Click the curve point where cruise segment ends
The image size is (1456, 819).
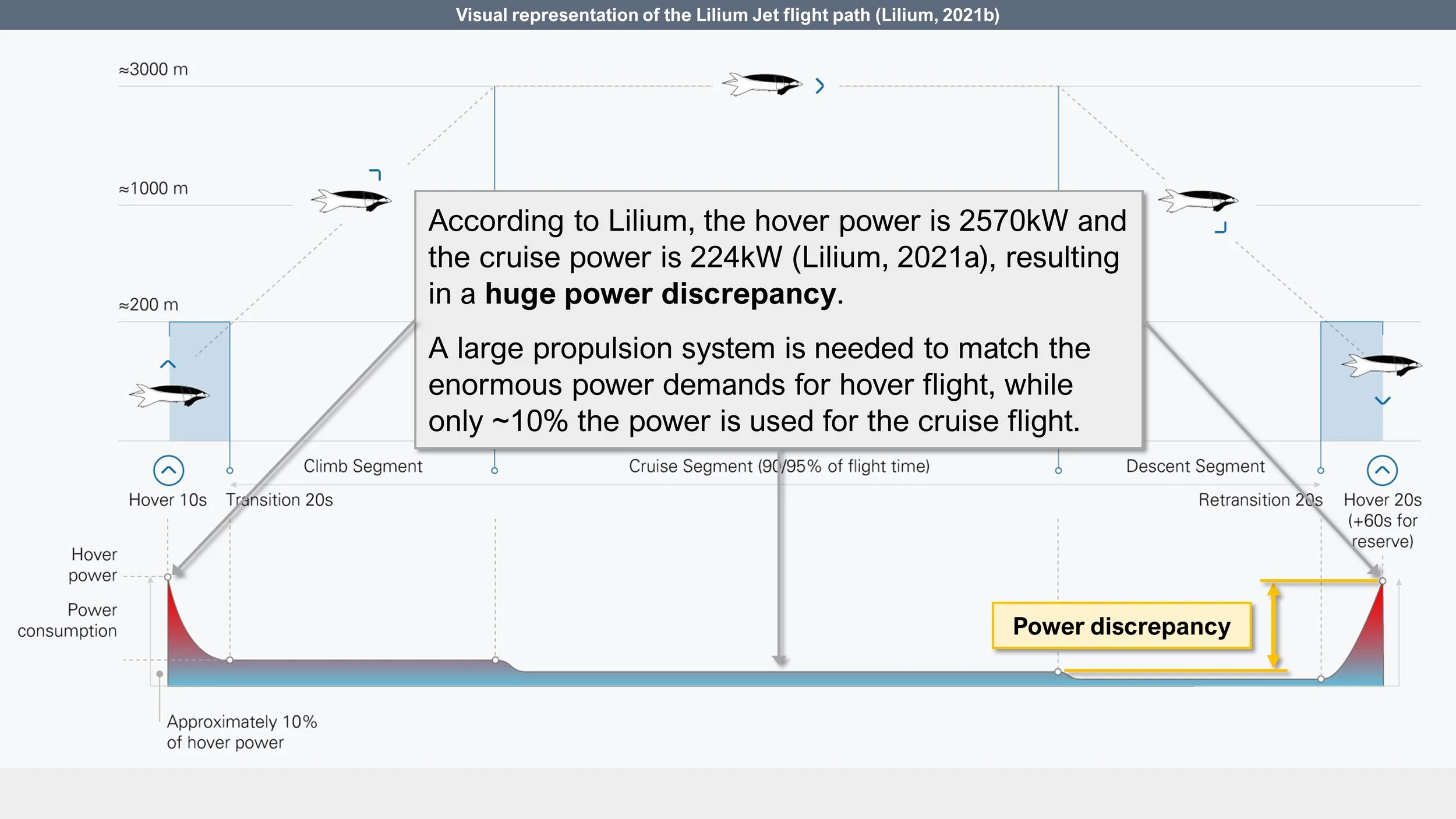pos(1058,672)
